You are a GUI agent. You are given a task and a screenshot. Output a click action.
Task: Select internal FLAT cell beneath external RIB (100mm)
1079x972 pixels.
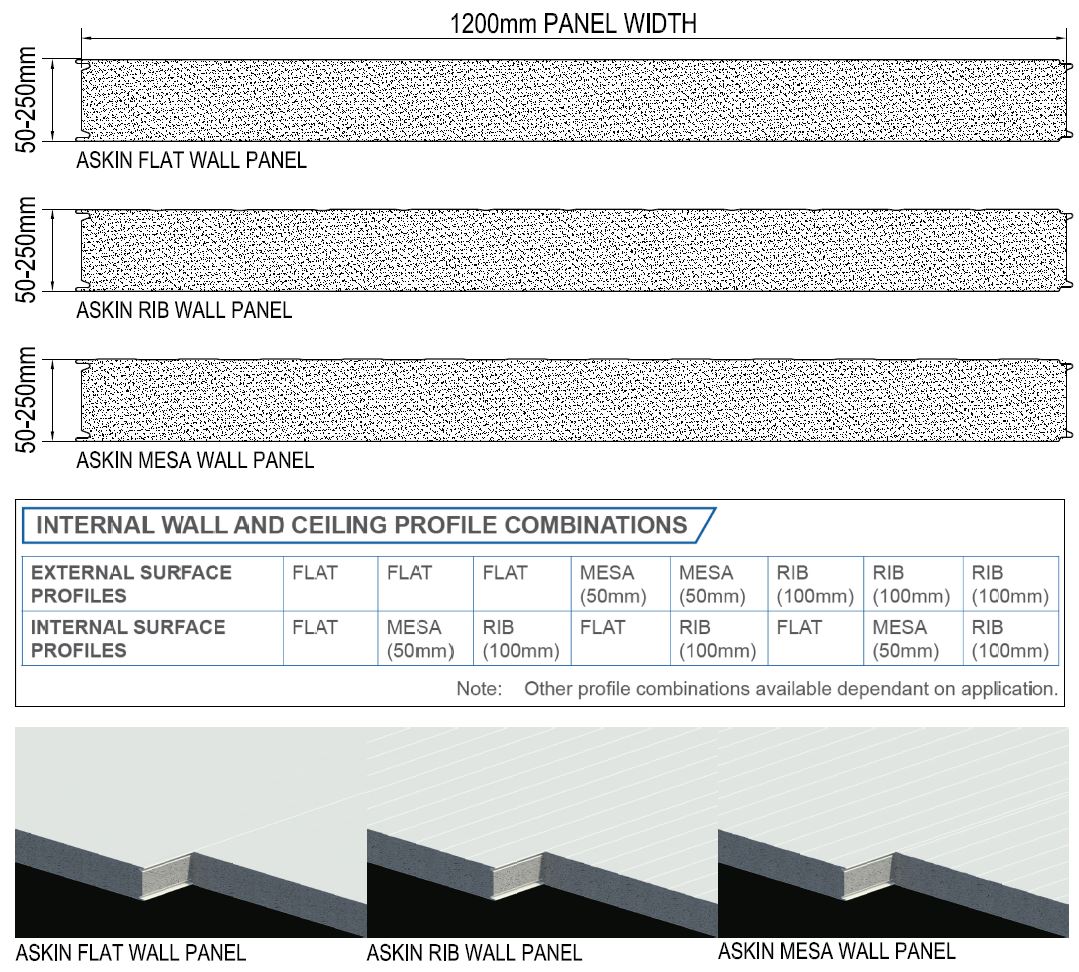[x=815, y=638]
